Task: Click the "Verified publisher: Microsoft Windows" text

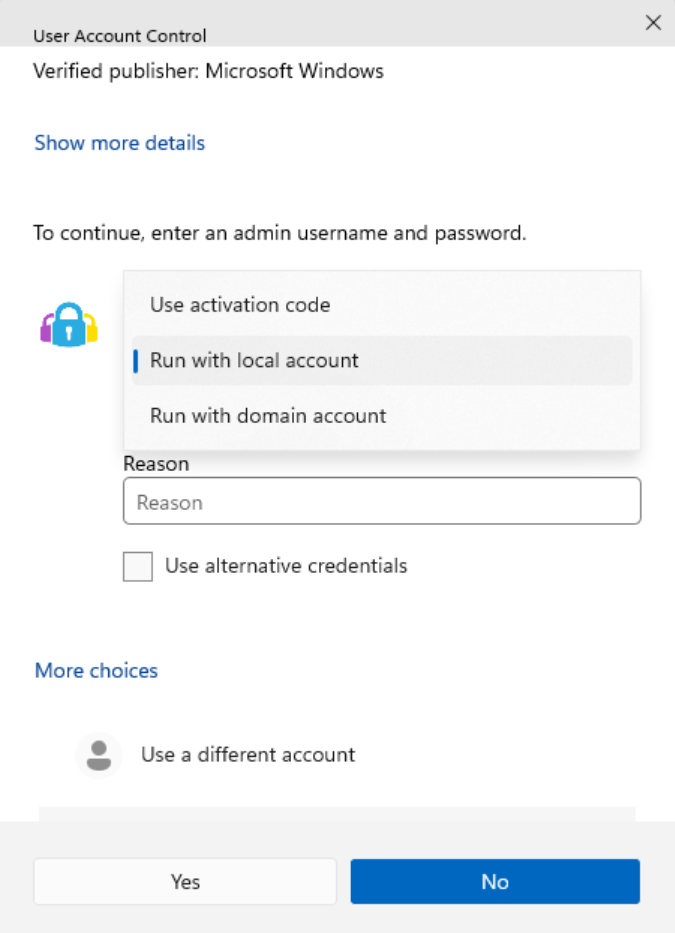Action: point(208,71)
